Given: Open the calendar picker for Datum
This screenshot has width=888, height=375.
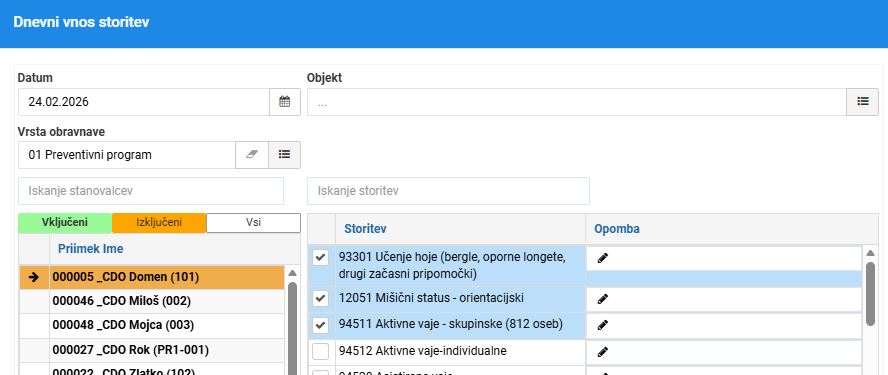Looking at the screenshot, I should click(x=284, y=102).
